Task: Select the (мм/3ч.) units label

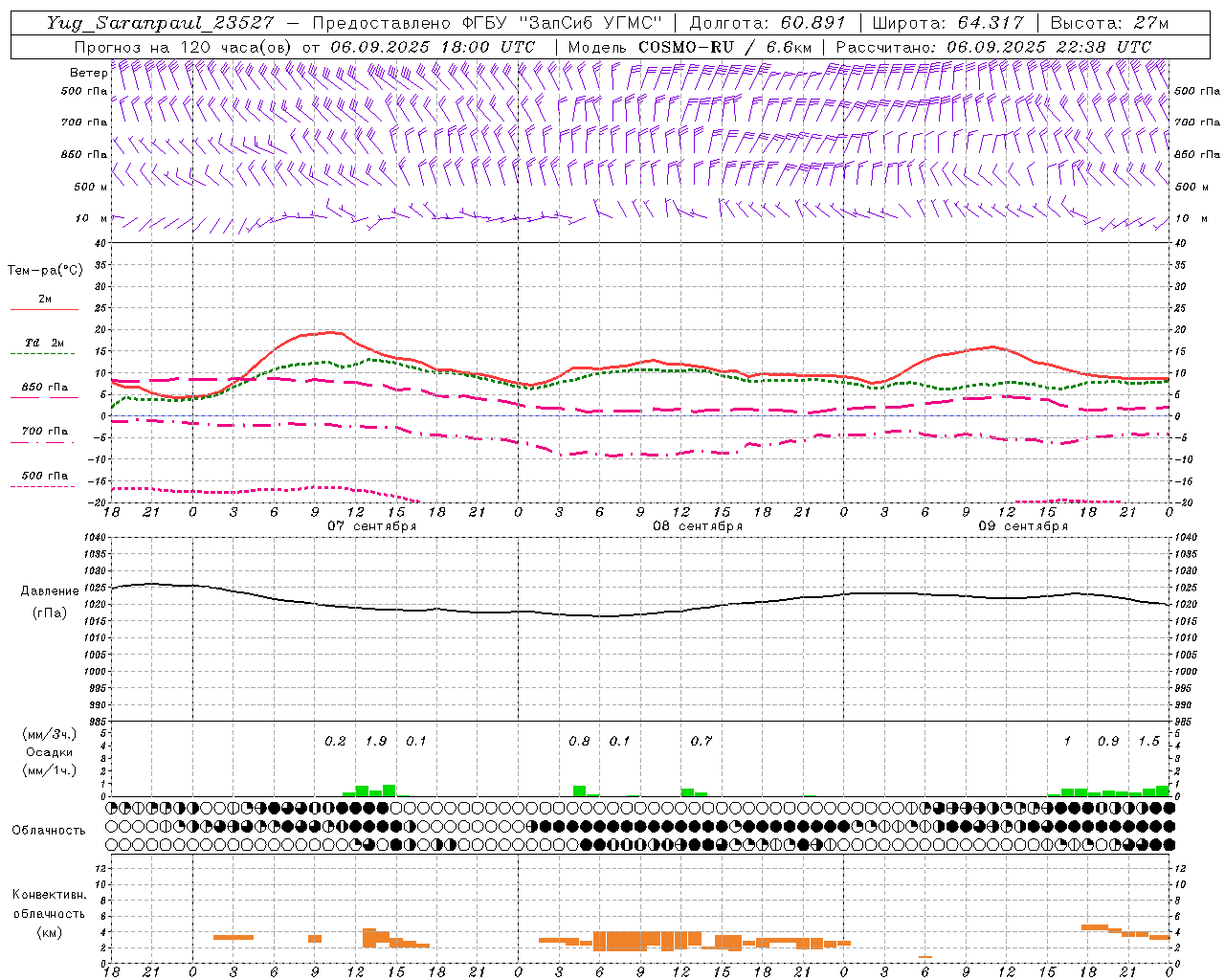Action: [x=49, y=734]
